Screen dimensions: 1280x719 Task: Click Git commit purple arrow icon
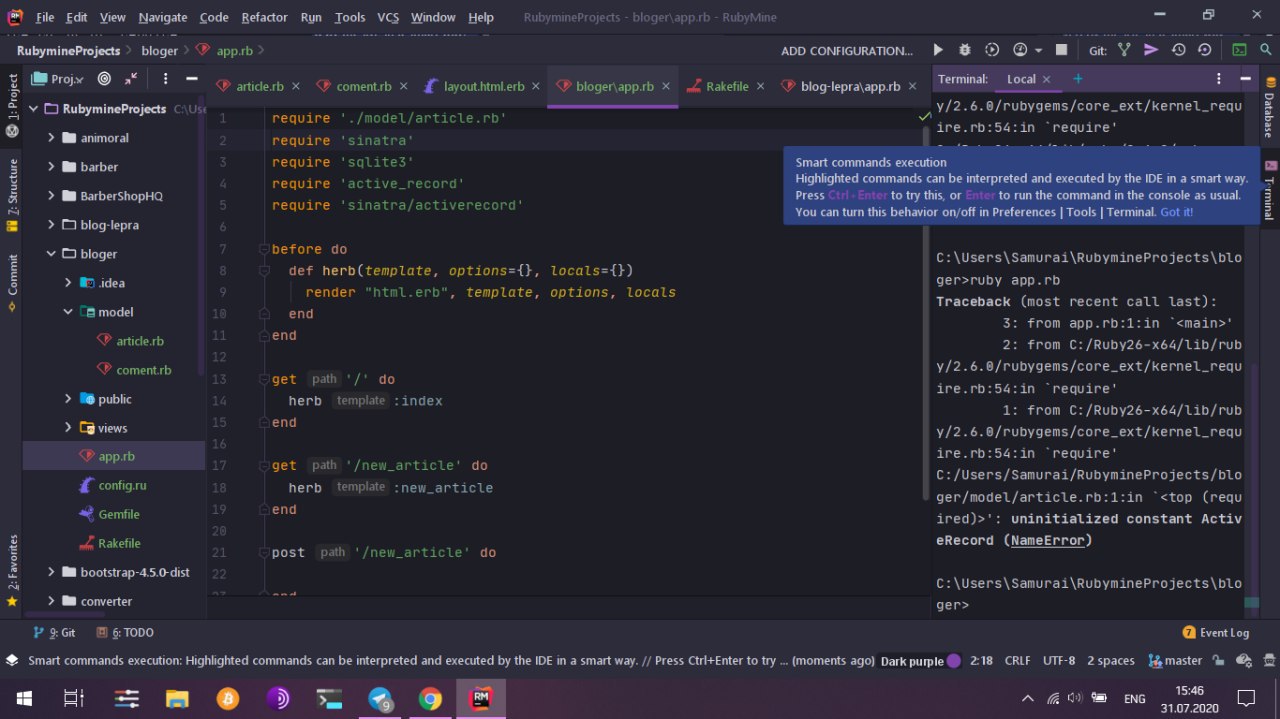point(1151,50)
